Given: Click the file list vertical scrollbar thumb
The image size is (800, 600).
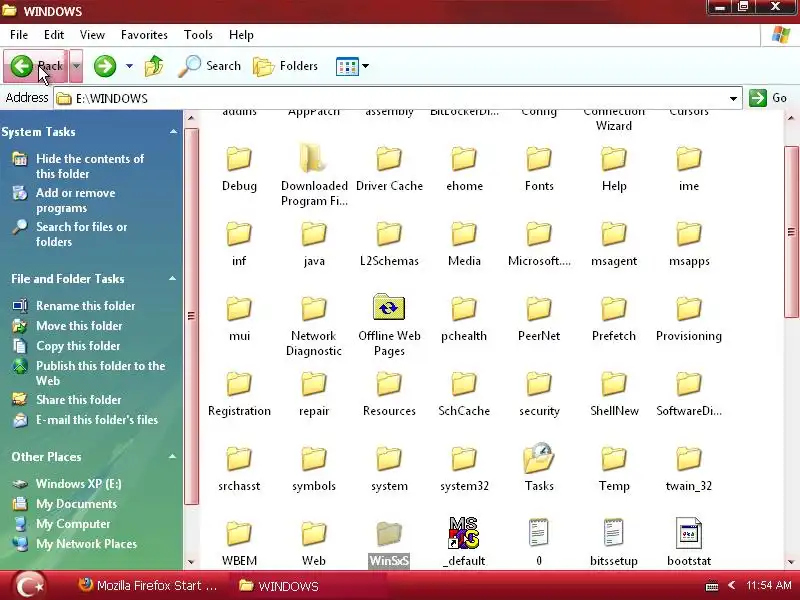Looking at the screenshot, I should click(x=791, y=231).
